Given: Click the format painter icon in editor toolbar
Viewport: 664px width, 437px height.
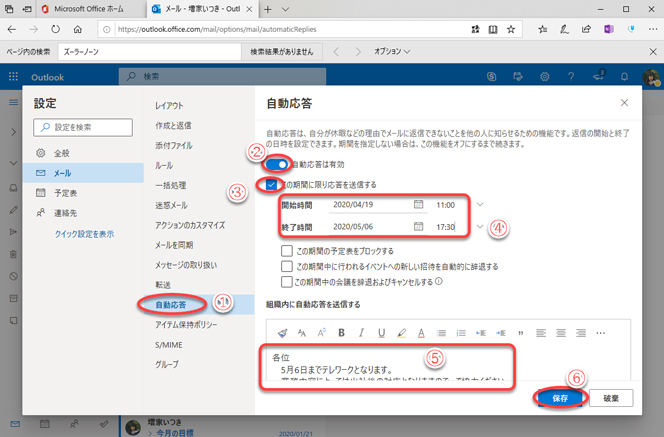Looking at the screenshot, I should pyautogui.click(x=282, y=333).
